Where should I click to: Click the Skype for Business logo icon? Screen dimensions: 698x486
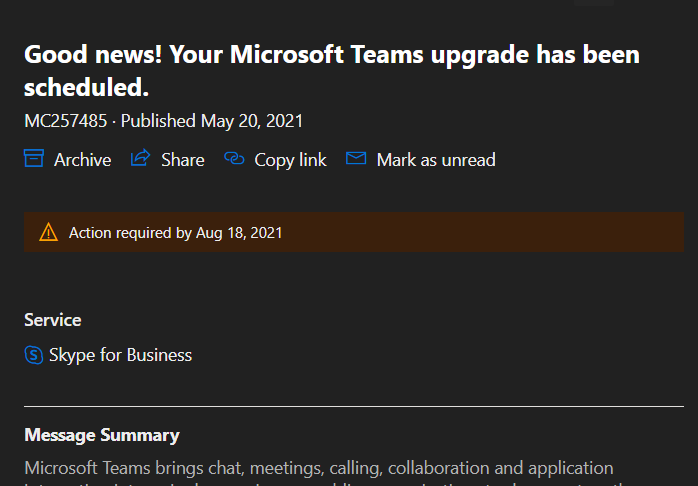pos(34,355)
